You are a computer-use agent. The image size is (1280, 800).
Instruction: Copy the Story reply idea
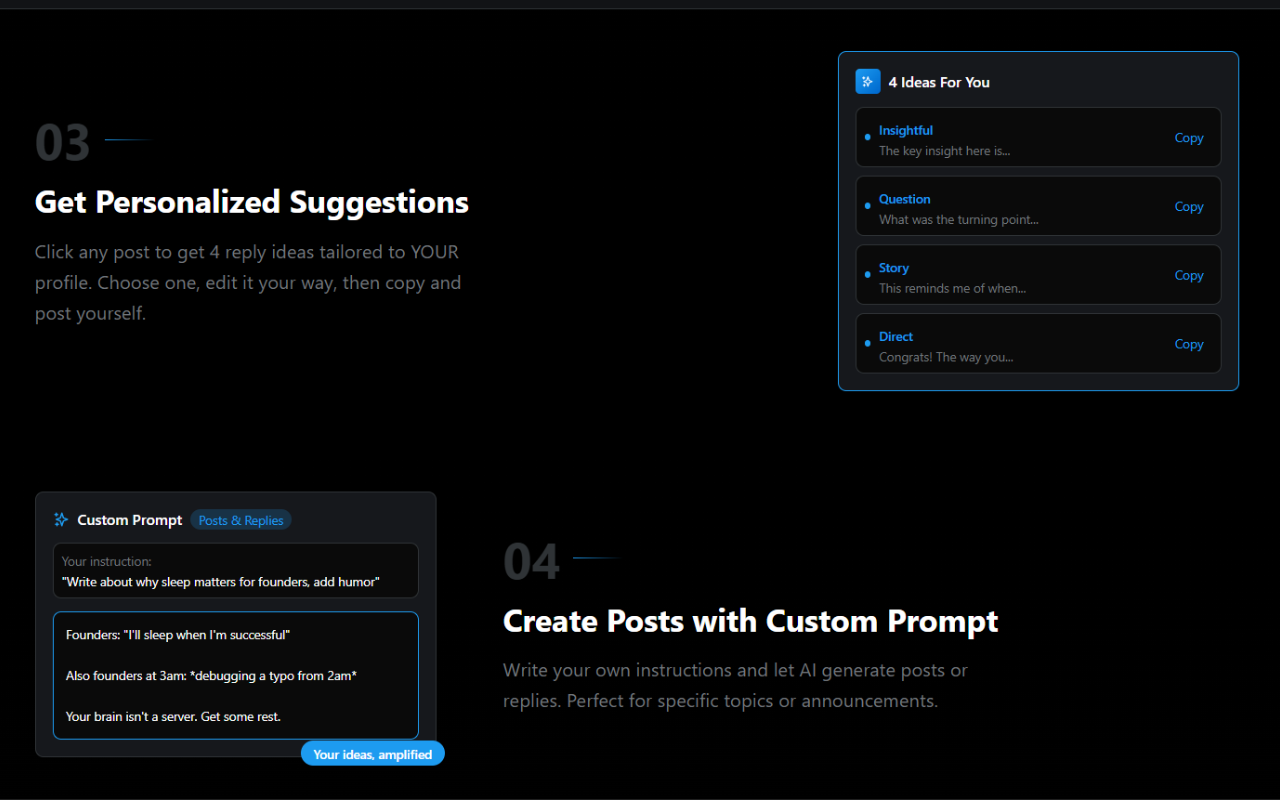1189,275
